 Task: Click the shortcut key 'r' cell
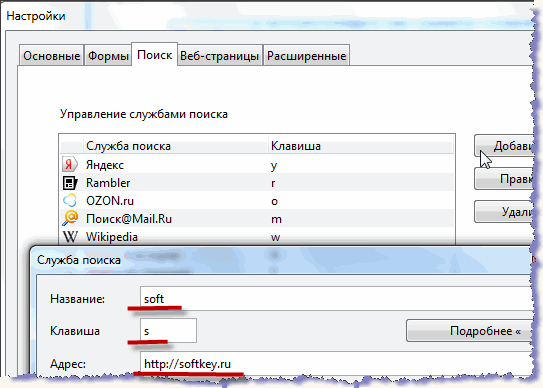pos(273,183)
